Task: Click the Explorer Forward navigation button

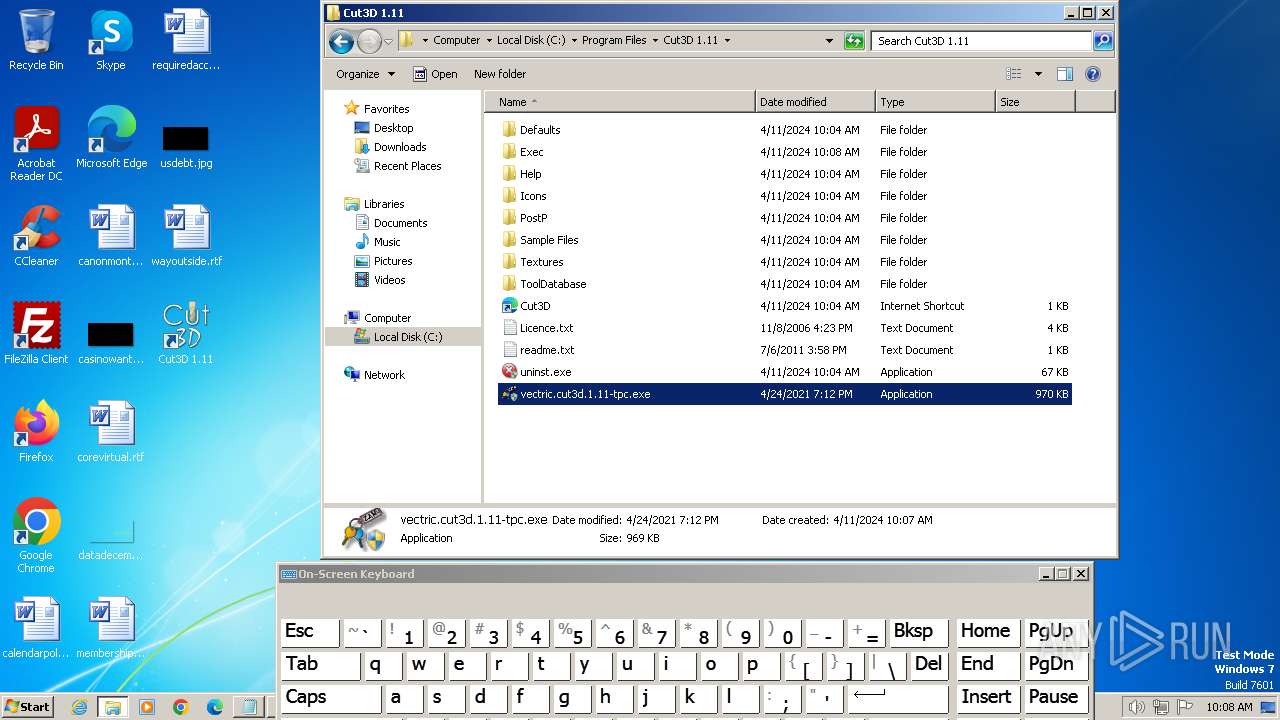Action: pos(369,41)
